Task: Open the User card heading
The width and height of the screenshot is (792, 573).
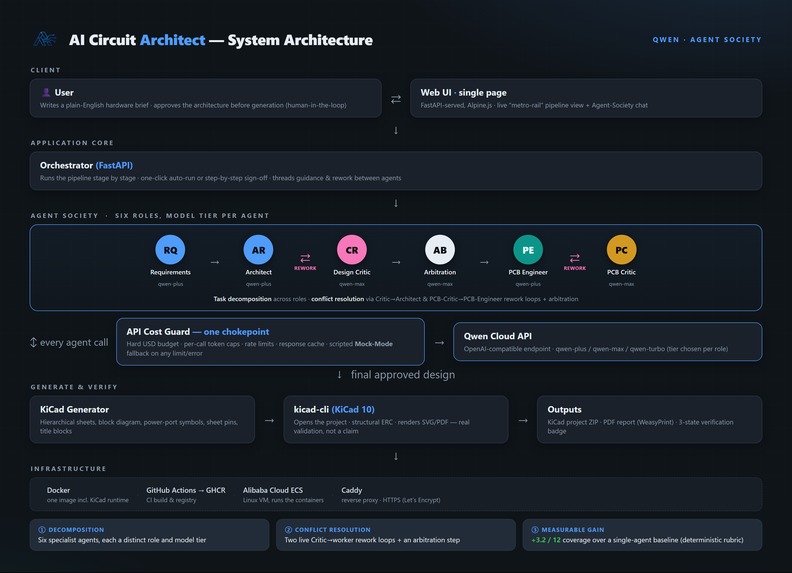Action: 64,92
